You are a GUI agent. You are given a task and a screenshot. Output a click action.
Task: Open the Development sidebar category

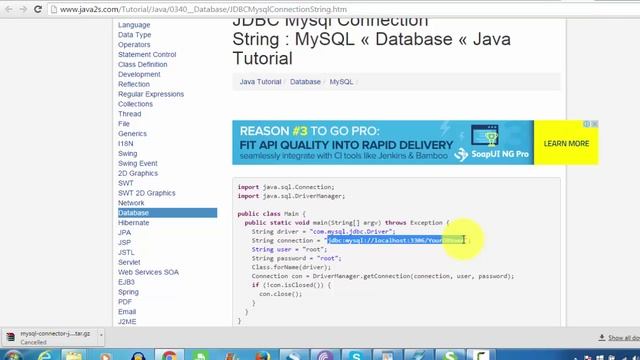pos(139,74)
